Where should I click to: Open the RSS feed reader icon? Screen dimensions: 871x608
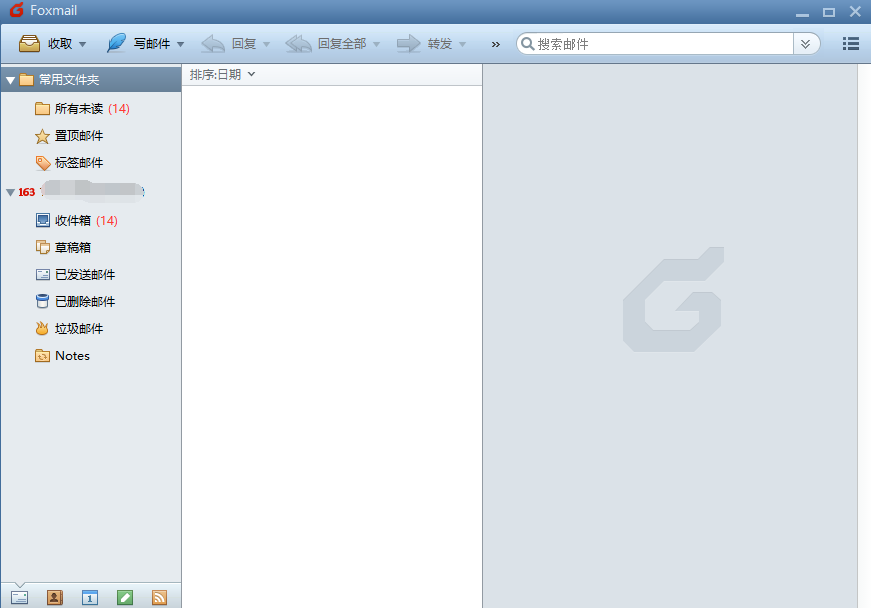159,597
